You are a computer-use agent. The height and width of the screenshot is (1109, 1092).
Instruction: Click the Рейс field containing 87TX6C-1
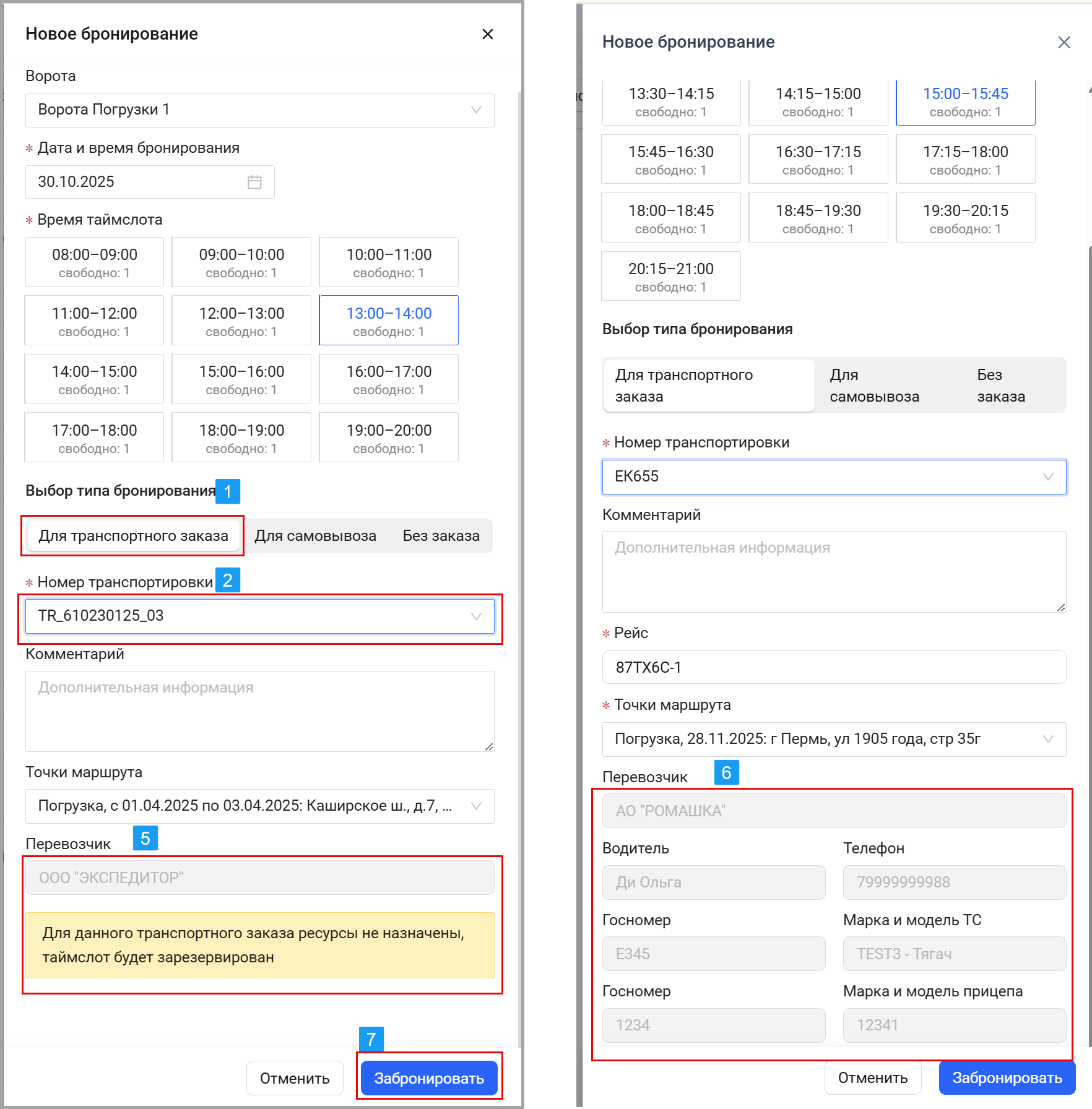pos(833,667)
